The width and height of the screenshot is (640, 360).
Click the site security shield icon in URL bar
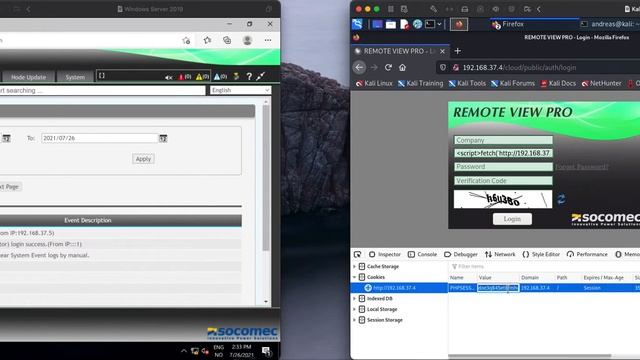(x=443, y=67)
